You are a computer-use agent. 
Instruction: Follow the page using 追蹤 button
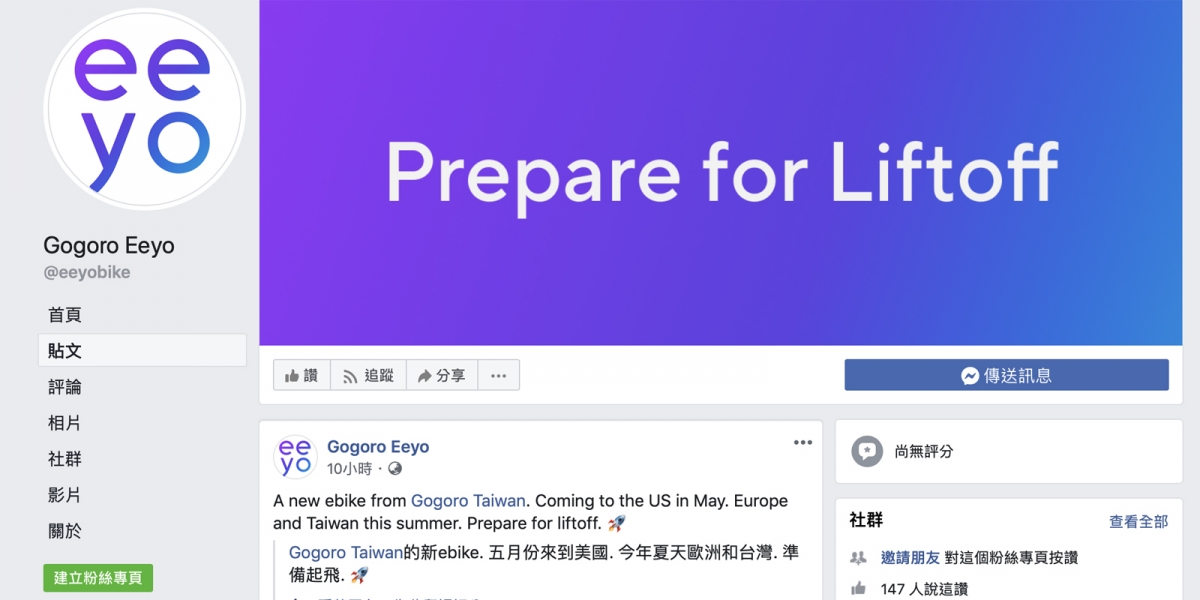pos(368,375)
